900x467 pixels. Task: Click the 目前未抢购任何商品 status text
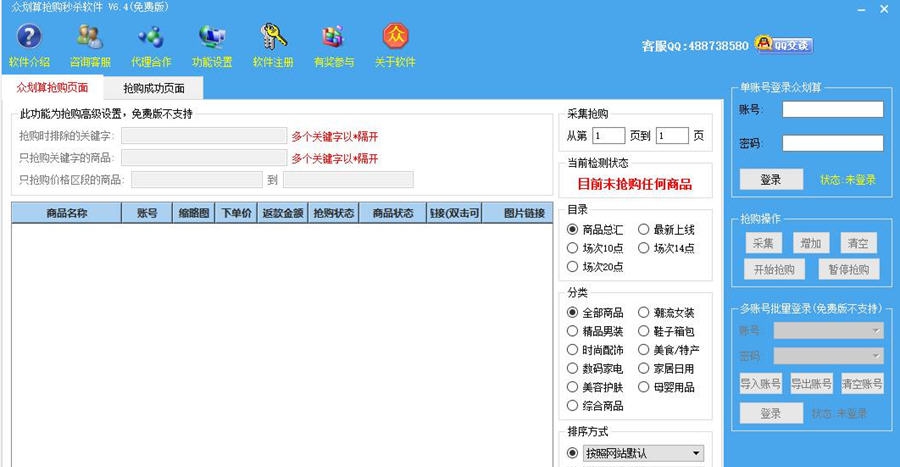(x=635, y=184)
